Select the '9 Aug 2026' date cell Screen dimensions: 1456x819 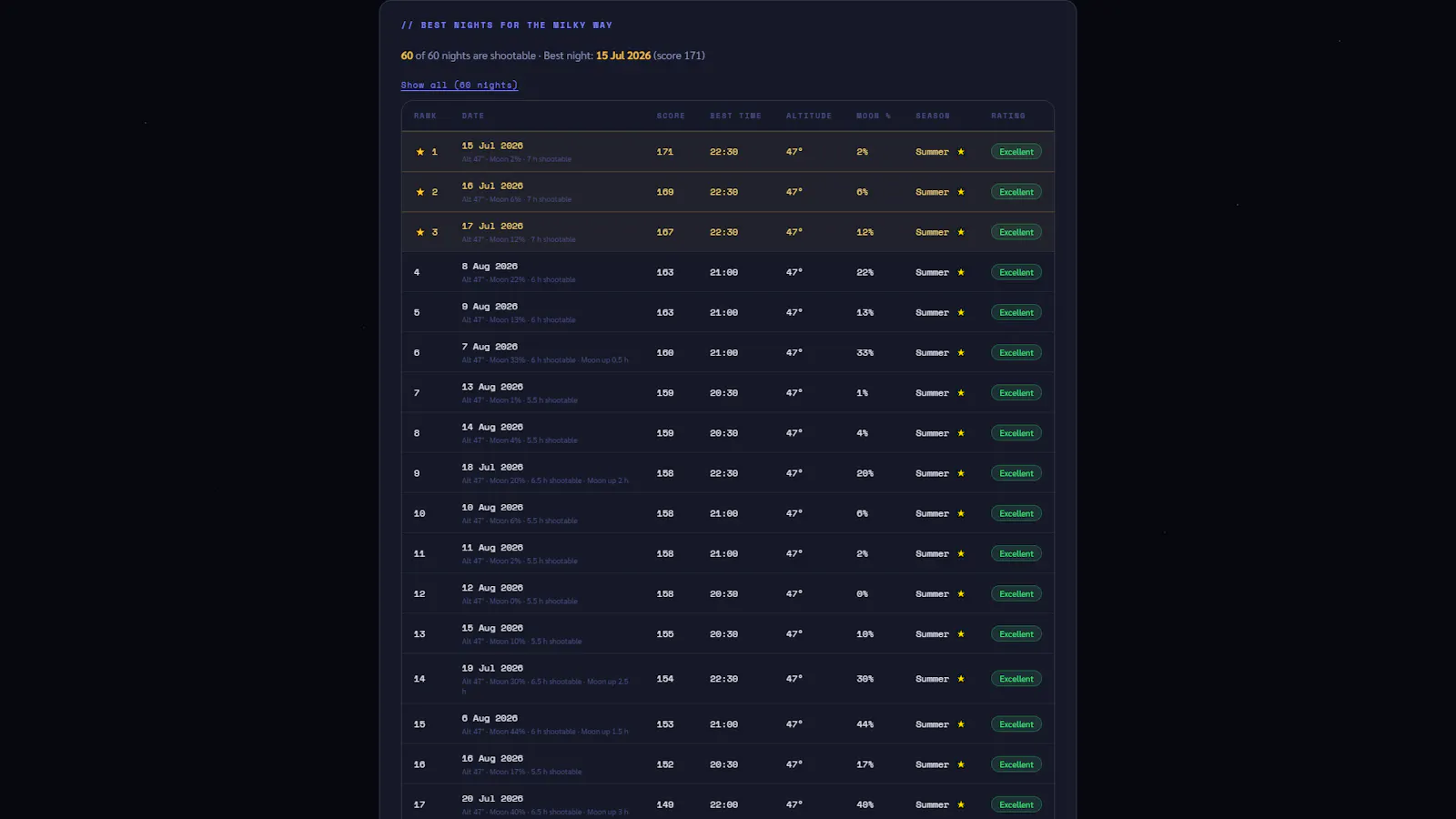[490, 307]
